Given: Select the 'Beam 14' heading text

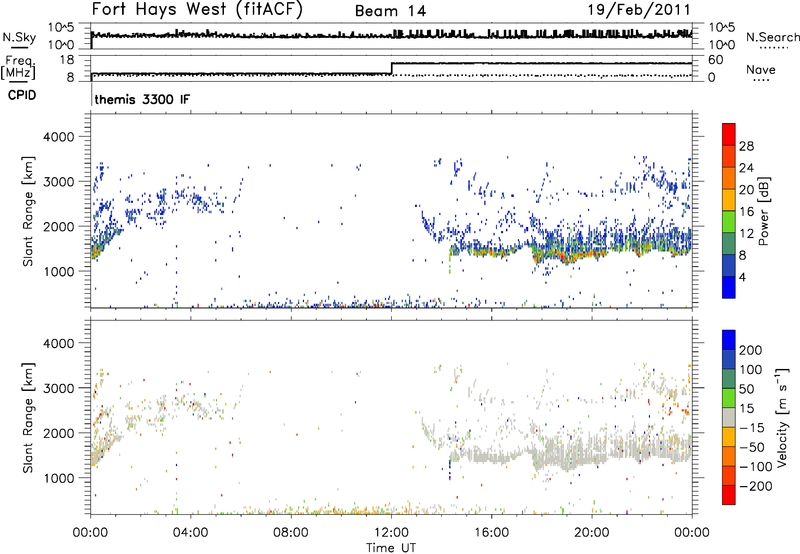Looking at the screenshot, I should click(x=390, y=11).
